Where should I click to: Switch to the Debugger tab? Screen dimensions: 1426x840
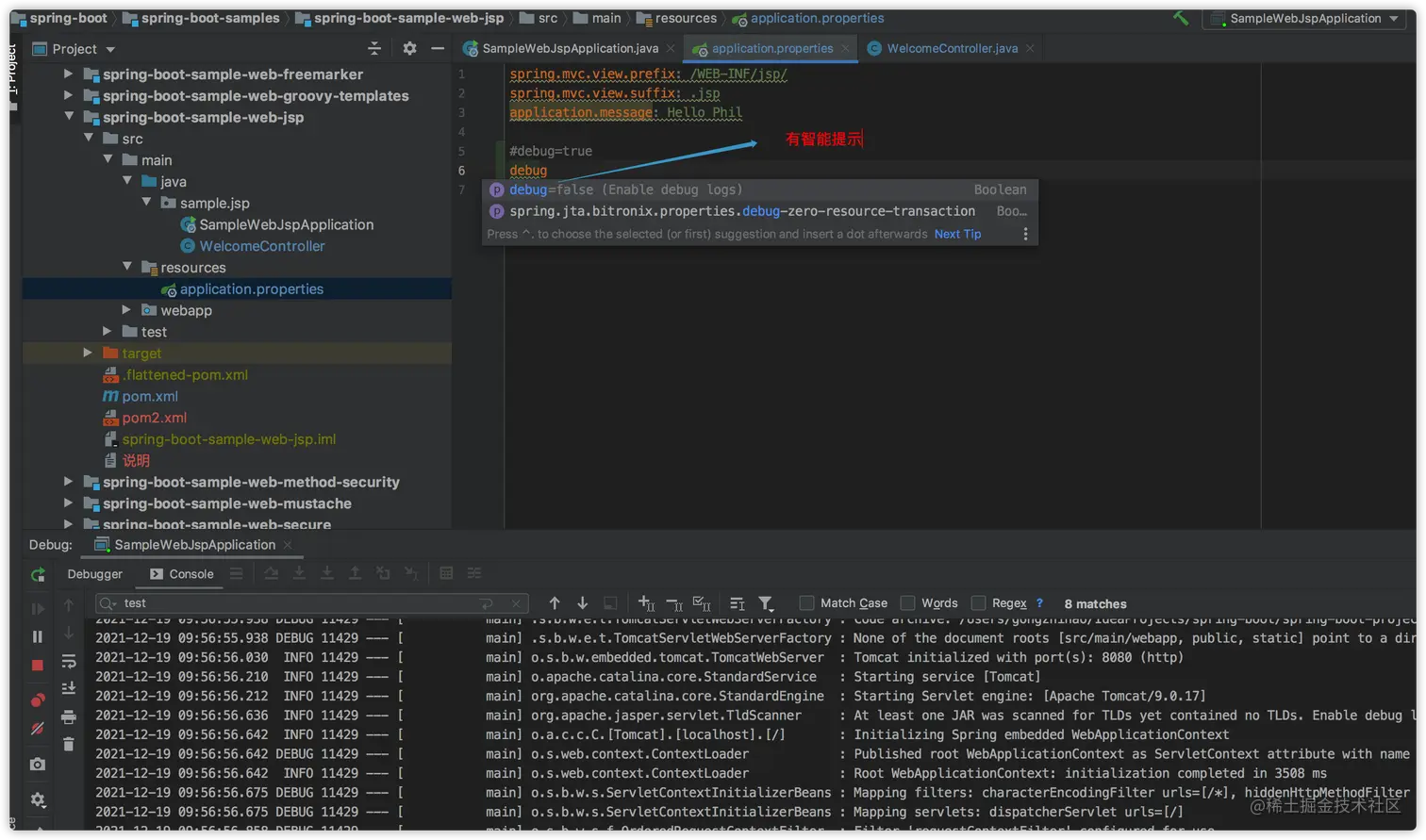coord(94,573)
